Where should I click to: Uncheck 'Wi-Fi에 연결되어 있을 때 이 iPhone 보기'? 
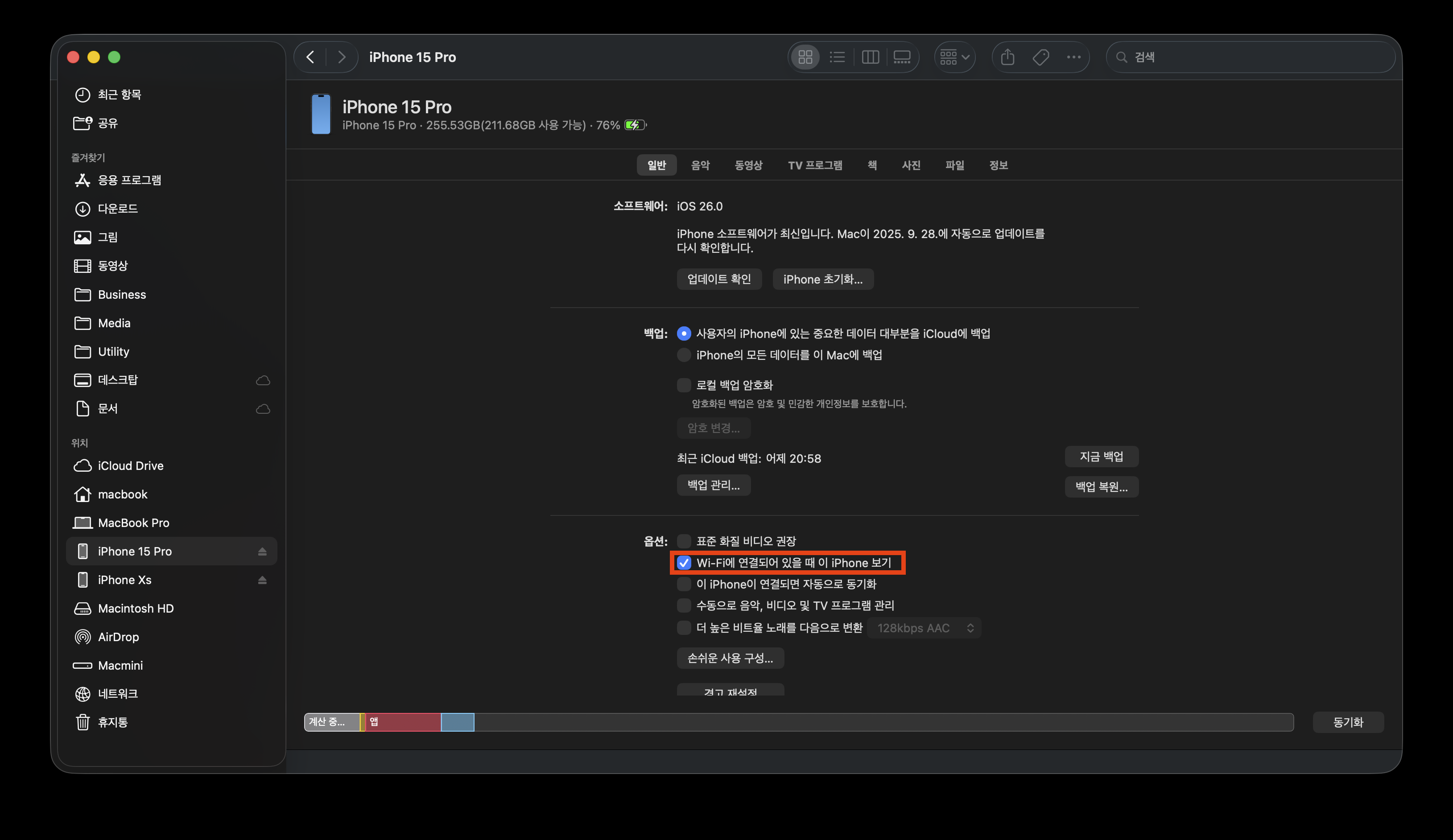[684, 563]
